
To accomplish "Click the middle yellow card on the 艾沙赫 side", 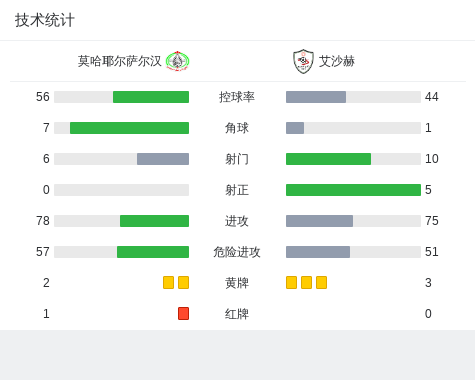I will point(306,282).
